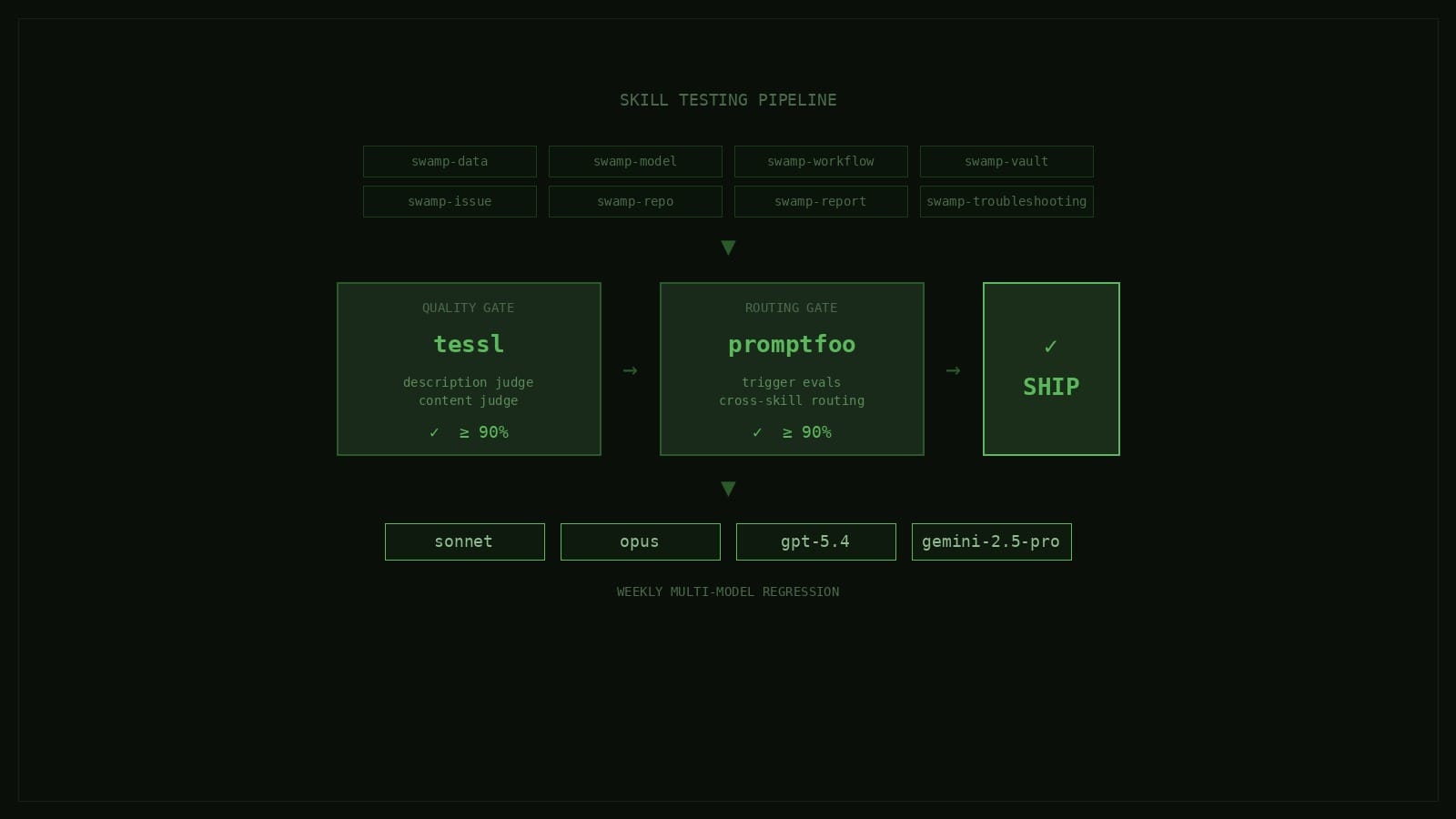Click the tessl heading
Image resolution: width=1456 pixels, height=819 pixels.
pos(469,344)
